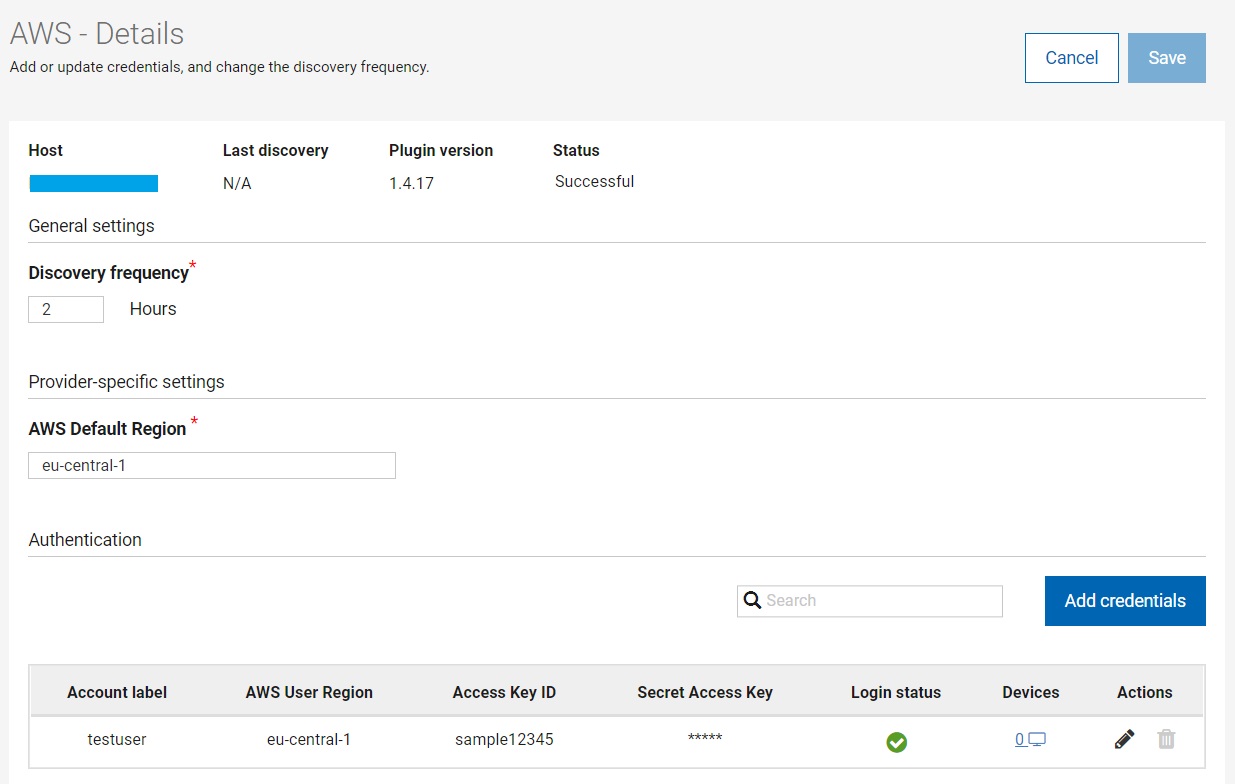Image resolution: width=1235 pixels, height=784 pixels.
Task: Click the blue redacted Host value
Action: tap(94, 183)
